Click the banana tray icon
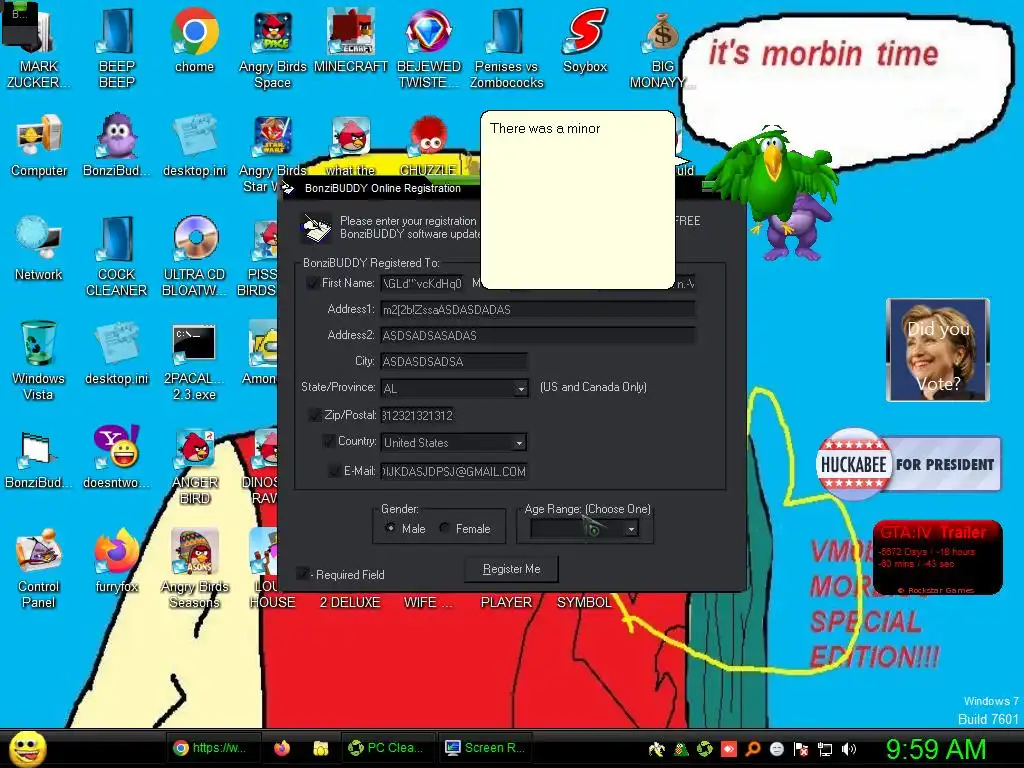Image resolution: width=1024 pixels, height=768 pixels. tap(657, 748)
